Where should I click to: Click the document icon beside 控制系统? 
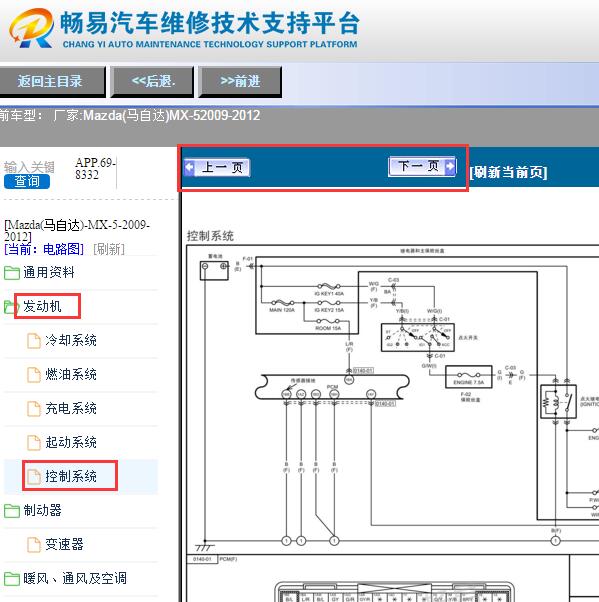34,476
